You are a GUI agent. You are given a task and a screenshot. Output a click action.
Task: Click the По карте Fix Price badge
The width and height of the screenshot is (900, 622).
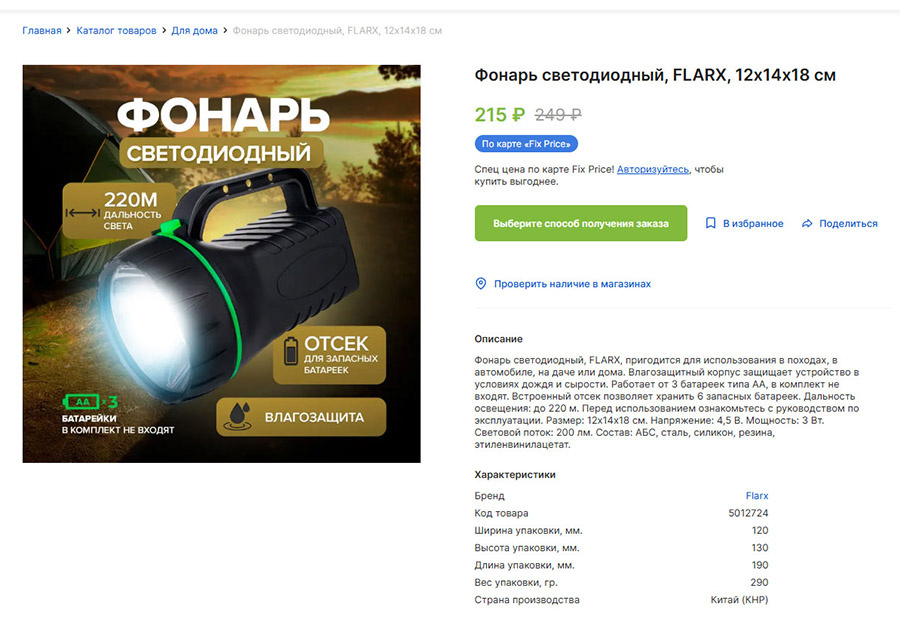(526, 144)
